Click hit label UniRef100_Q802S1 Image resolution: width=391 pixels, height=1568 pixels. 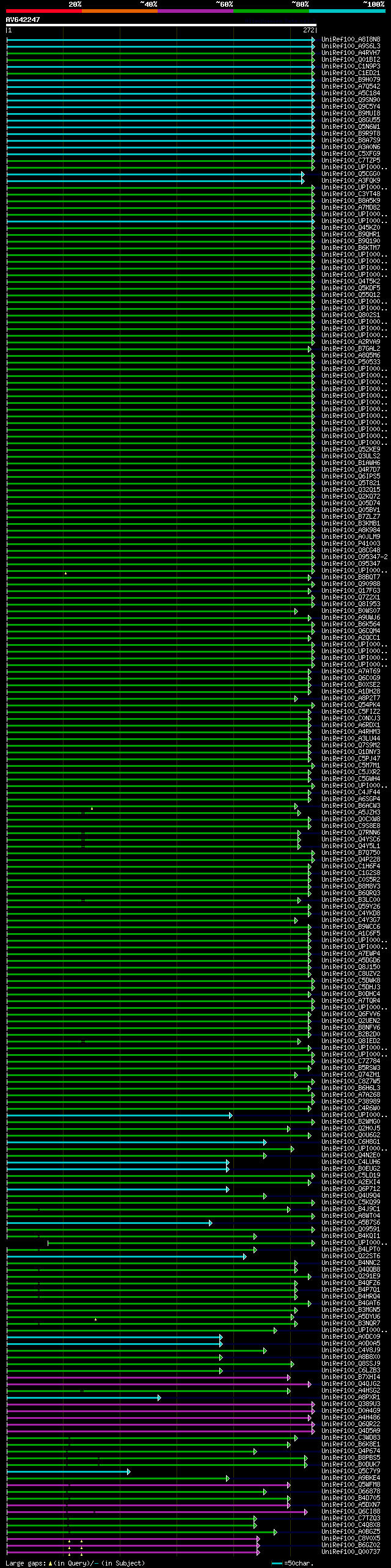351,315
